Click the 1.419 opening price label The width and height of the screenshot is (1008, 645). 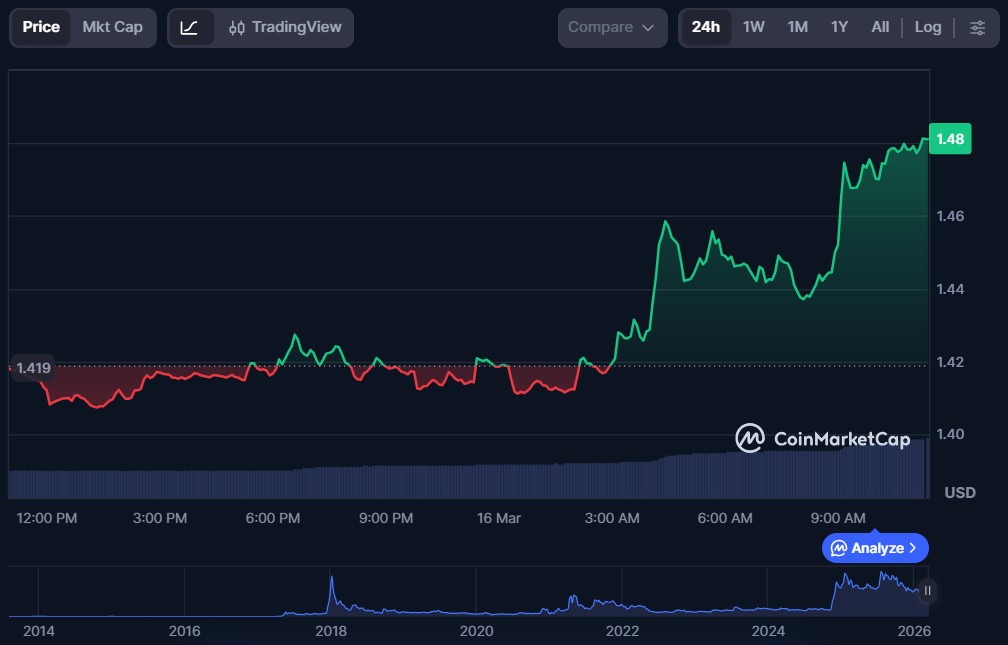tap(33, 368)
